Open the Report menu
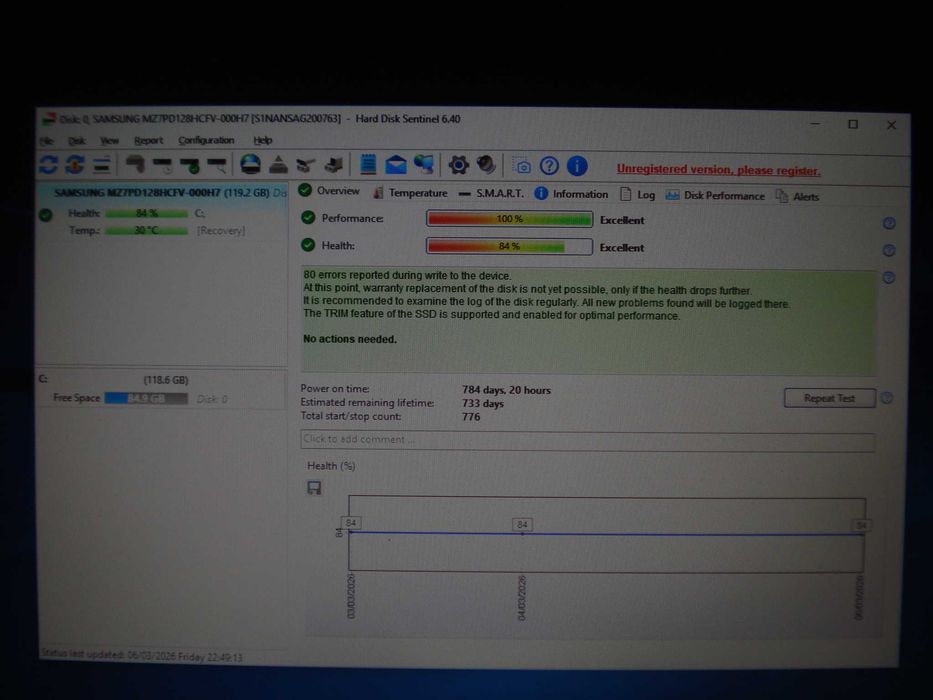The image size is (933, 700). (148, 141)
